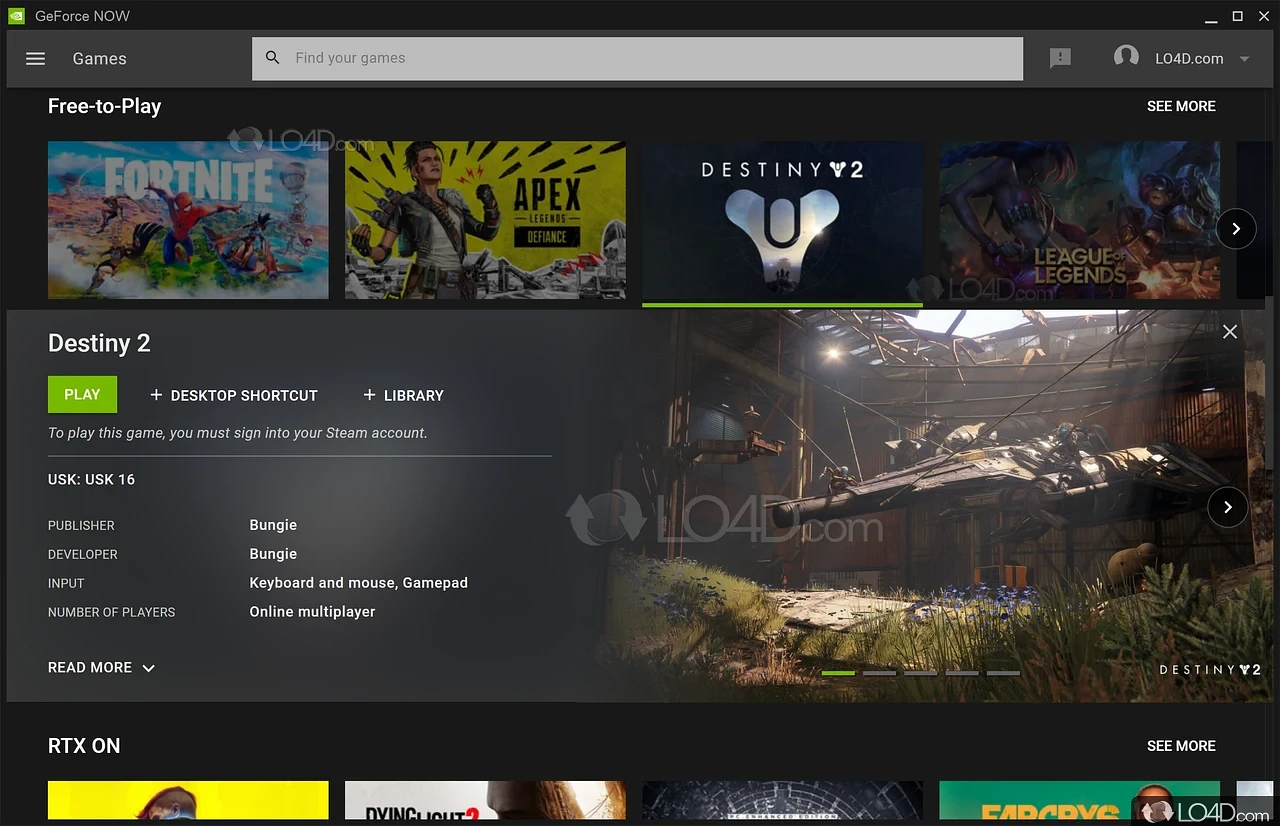Click the search magnifier icon
Viewport: 1280px width, 826px height.
(x=273, y=58)
